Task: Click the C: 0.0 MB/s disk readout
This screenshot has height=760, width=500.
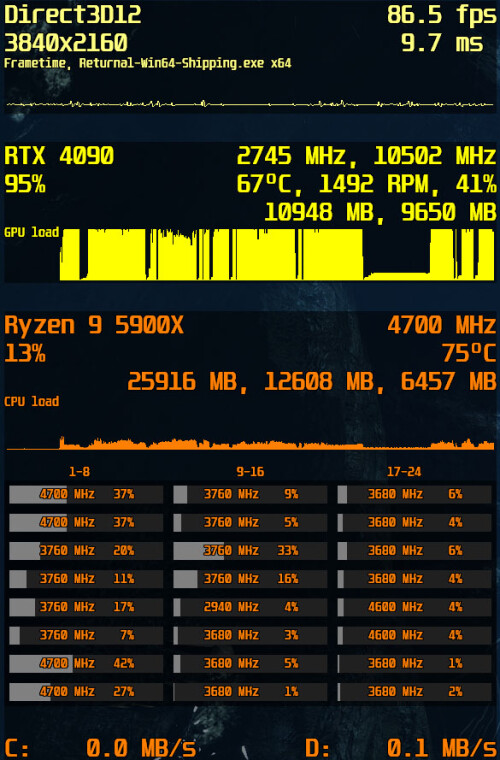Action: pyautogui.click(x=100, y=747)
